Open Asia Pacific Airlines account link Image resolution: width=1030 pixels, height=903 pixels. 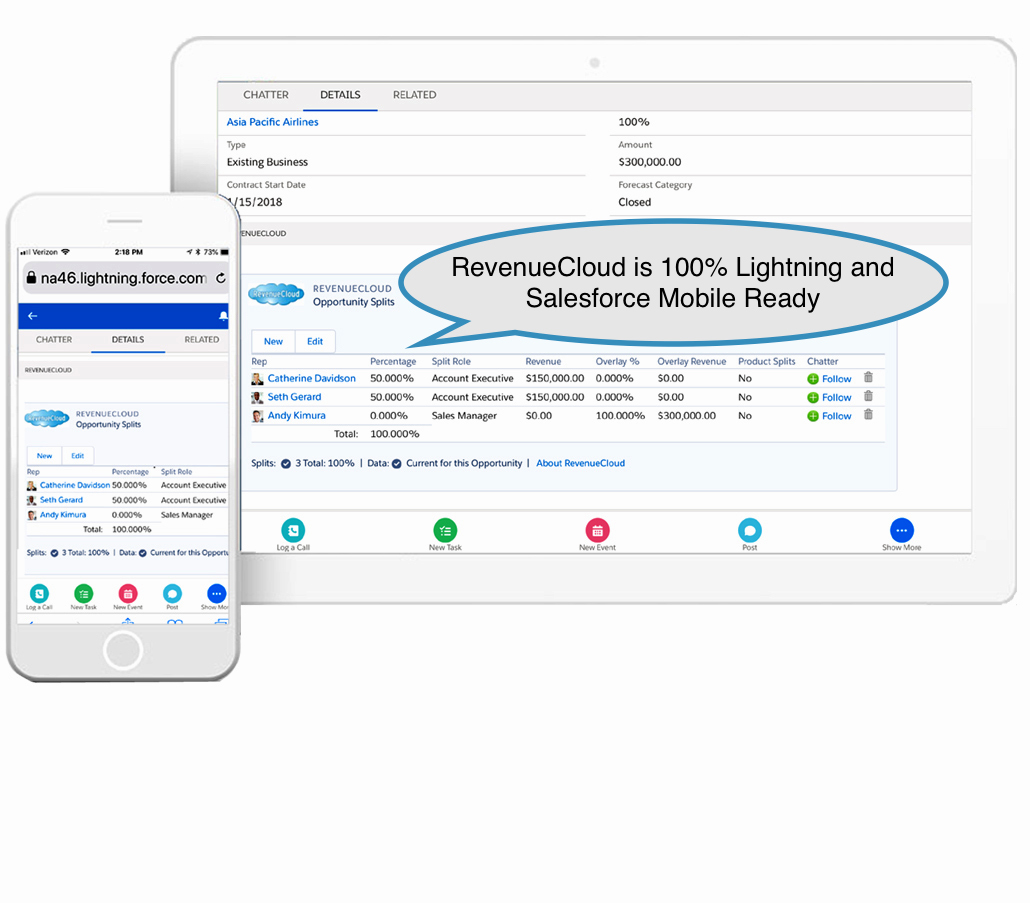pos(272,121)
